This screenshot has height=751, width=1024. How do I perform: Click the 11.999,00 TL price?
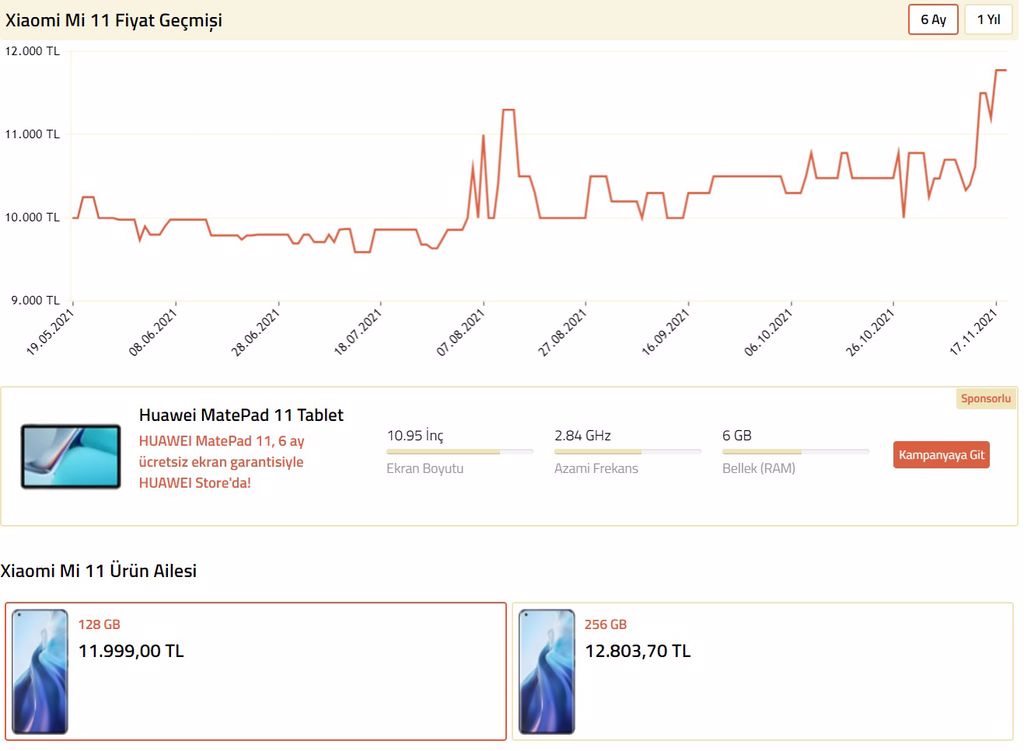pos(131,651)
